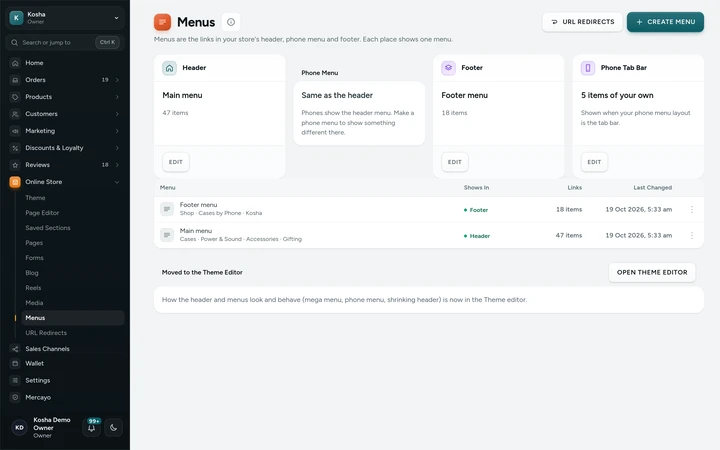Viewport: 720px width, 450px height.
Task: Open the Forms submenu item
Action: [x=73, y=258]
